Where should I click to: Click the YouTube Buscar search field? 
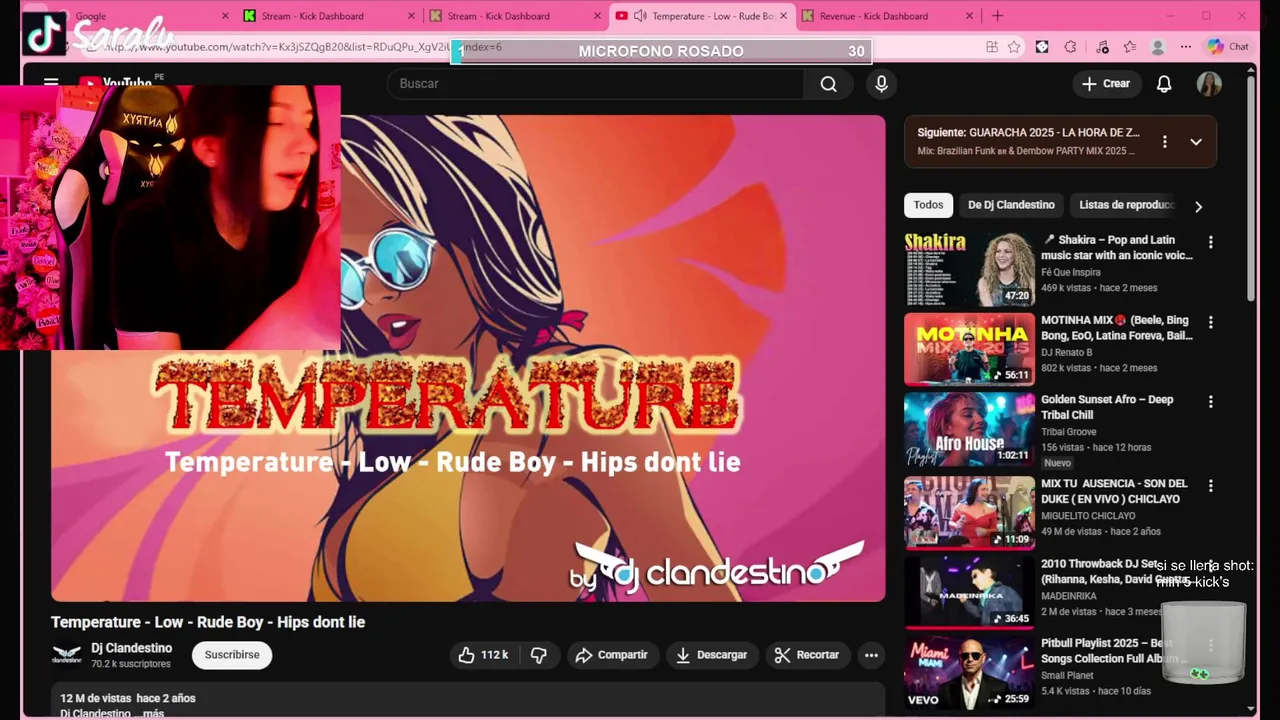click(596, 84)
